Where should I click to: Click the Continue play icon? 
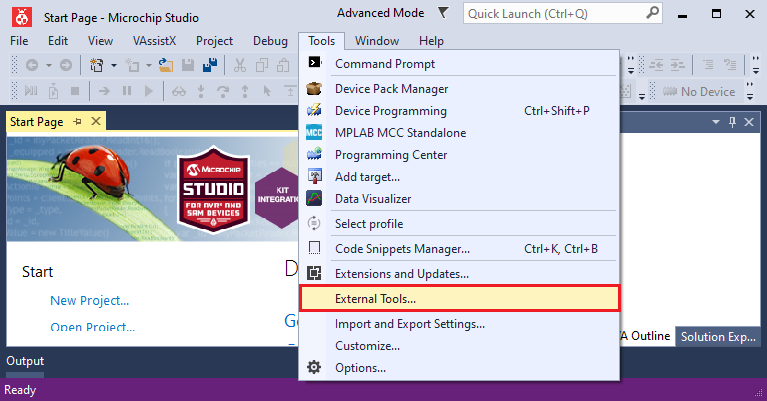point(149,91)
